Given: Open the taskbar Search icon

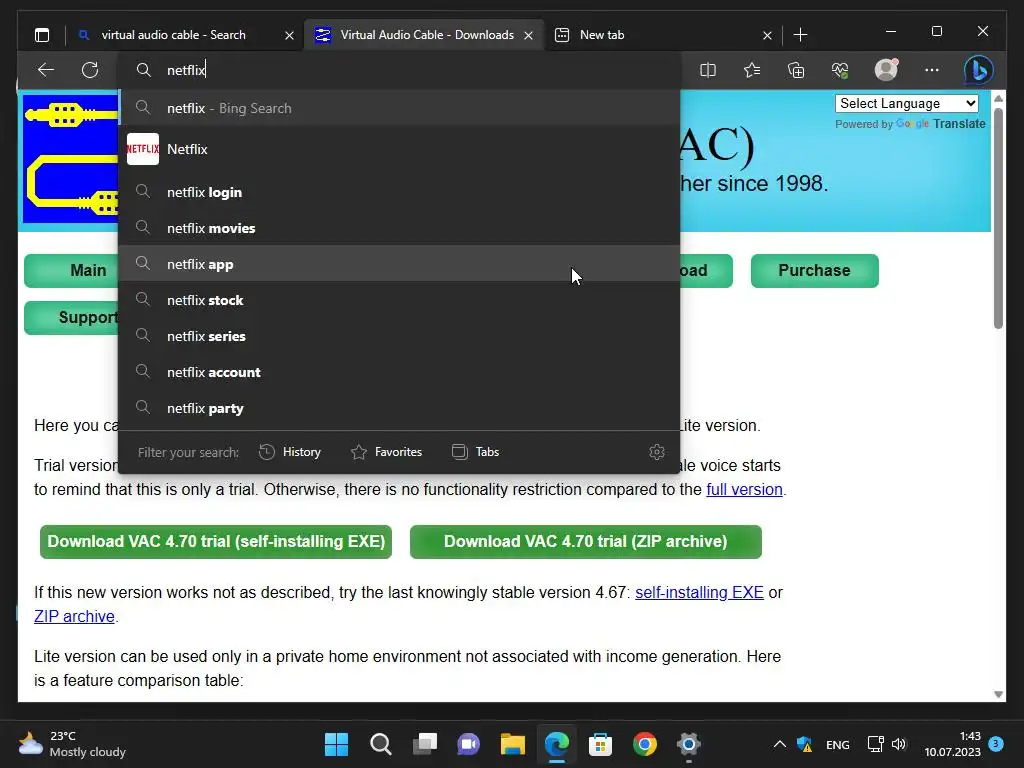Looking at the screenshot, I should (381, 744).
